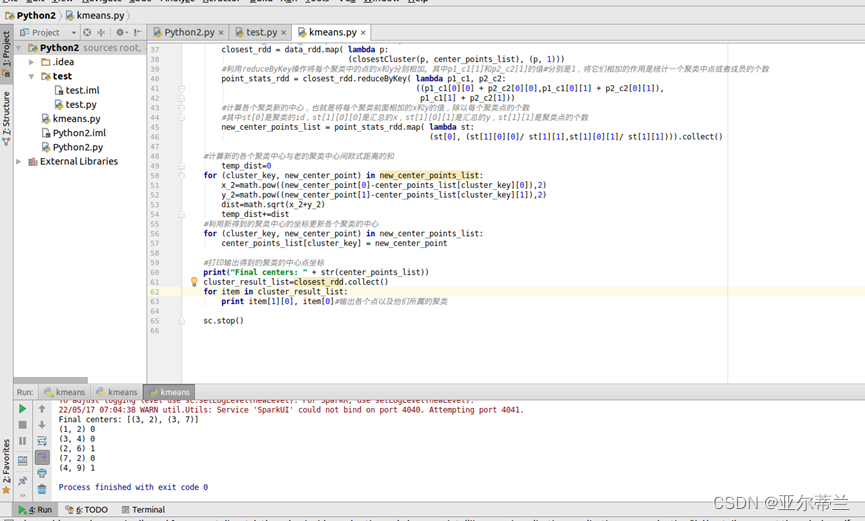Screen dimensions: 865x521
Task: Select Python2.iml in project tree
Action: (x=74, y=133)
